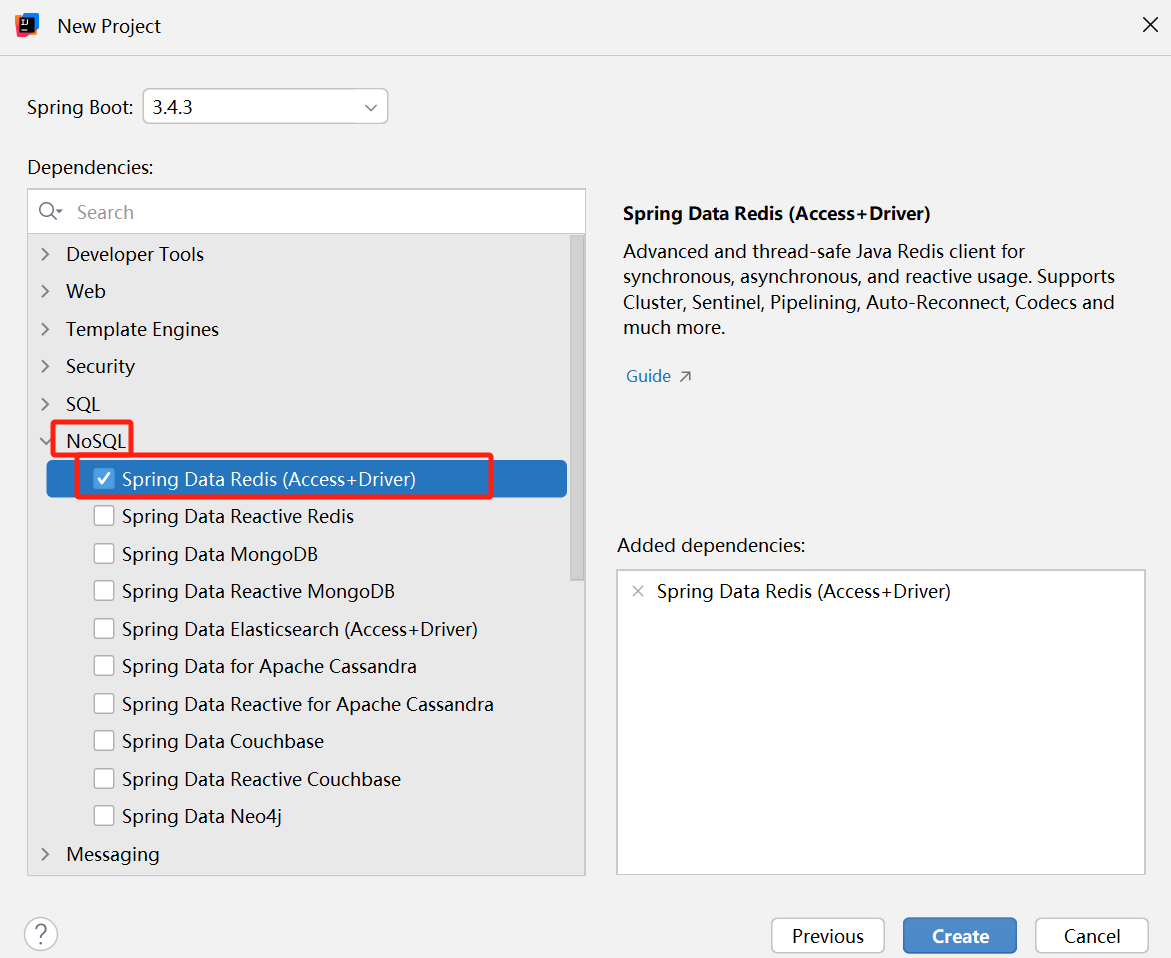Go back with Previous button

coord(827,936)
